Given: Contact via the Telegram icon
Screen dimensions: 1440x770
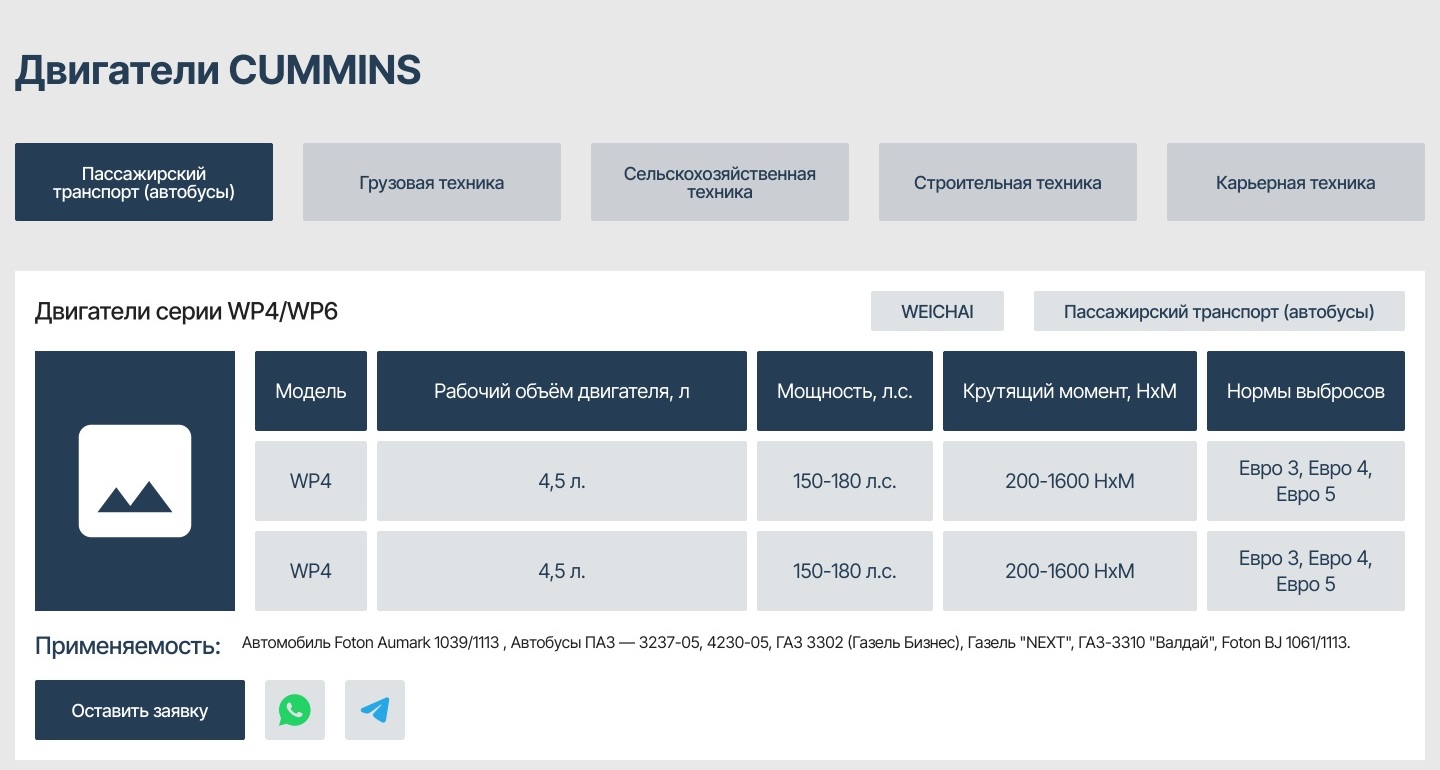Looking at the screenshot, I should (x=375, y=710).
